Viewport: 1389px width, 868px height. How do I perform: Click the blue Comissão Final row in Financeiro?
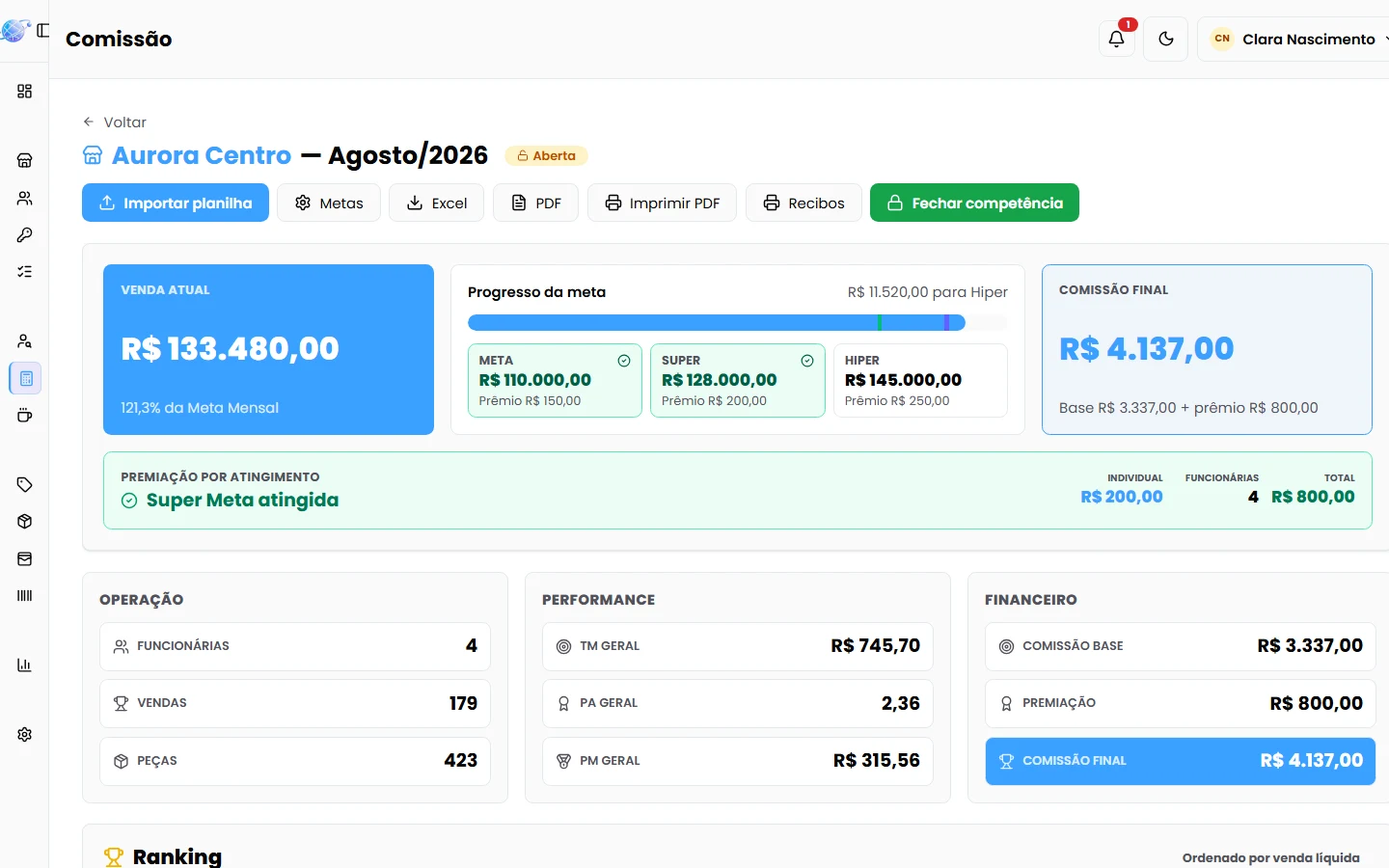click(1181, 761)
